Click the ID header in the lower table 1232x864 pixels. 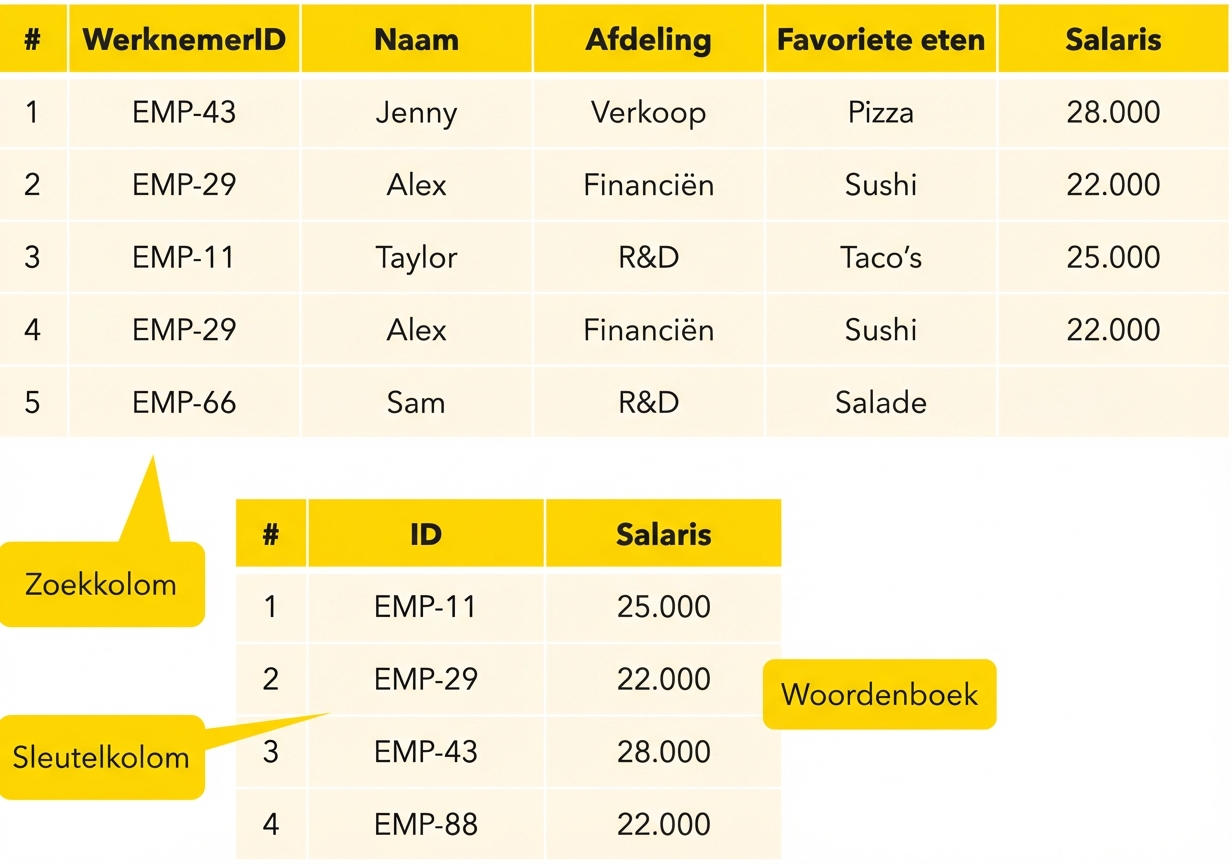pyautogui.click(x=425, y=534)
